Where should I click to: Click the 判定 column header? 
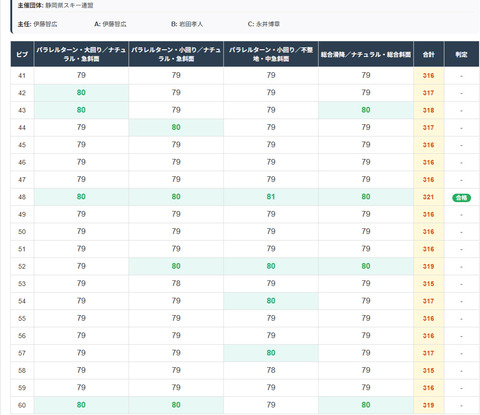click(462, 54)
